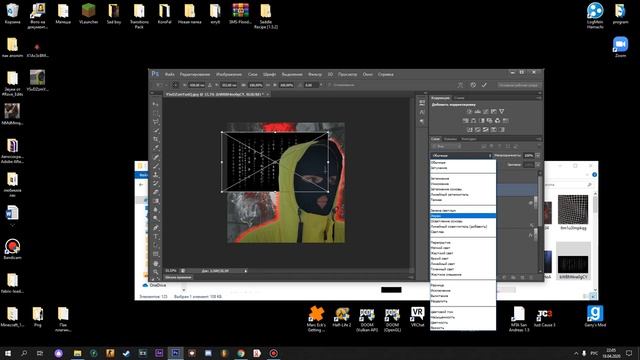Open the layer filter kind dropdown
Screen dimensions: 640x360
coord(447,146)
